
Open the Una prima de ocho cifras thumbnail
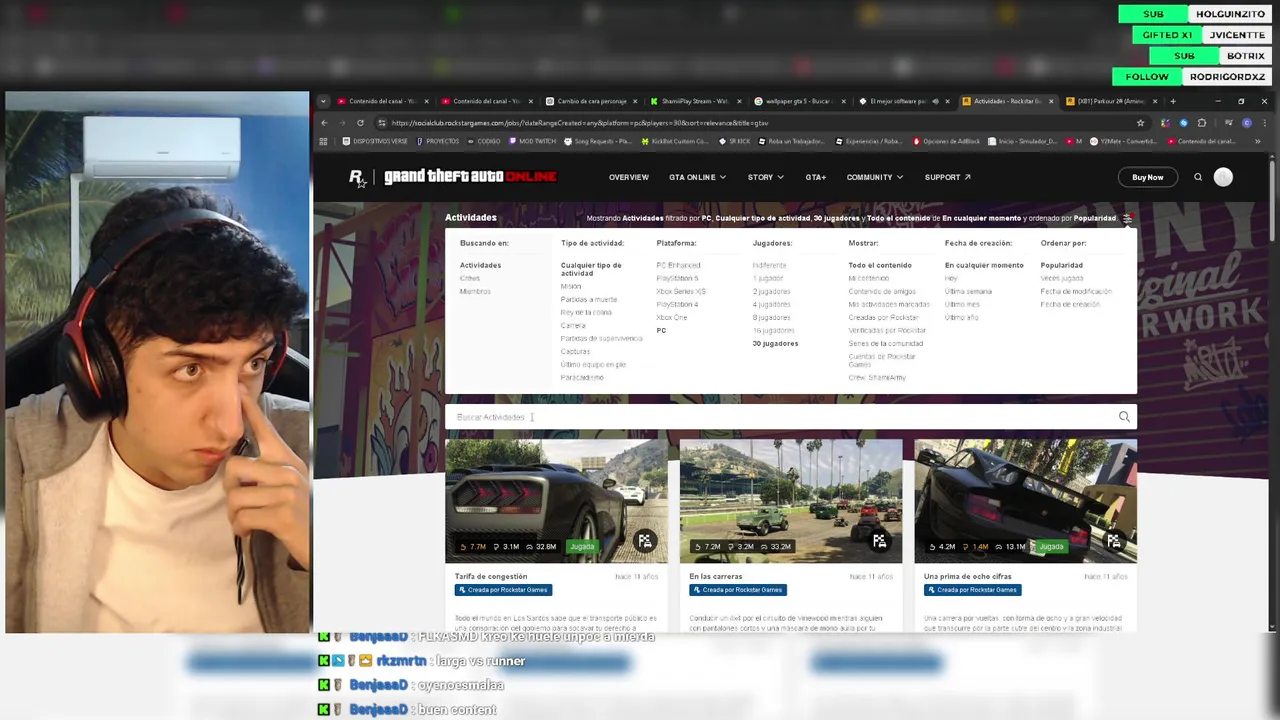[x=1025, y=500]
